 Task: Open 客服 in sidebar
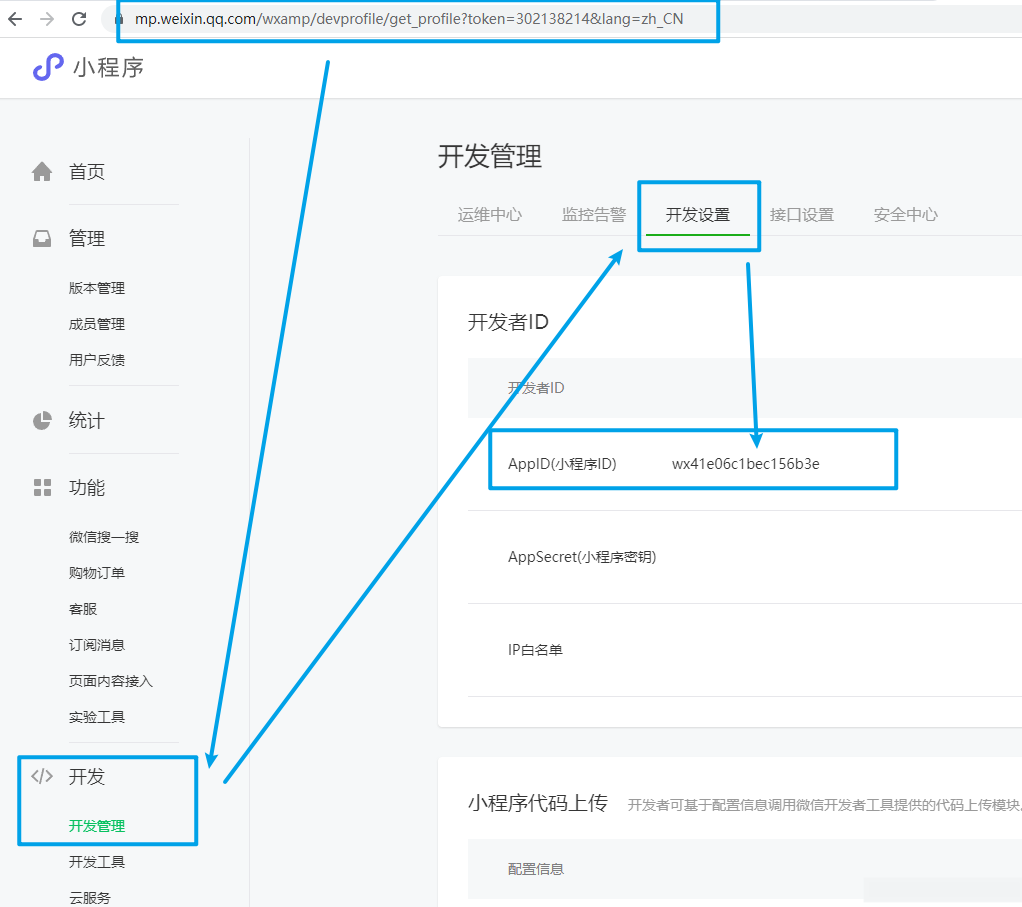[x=83, y=609]
